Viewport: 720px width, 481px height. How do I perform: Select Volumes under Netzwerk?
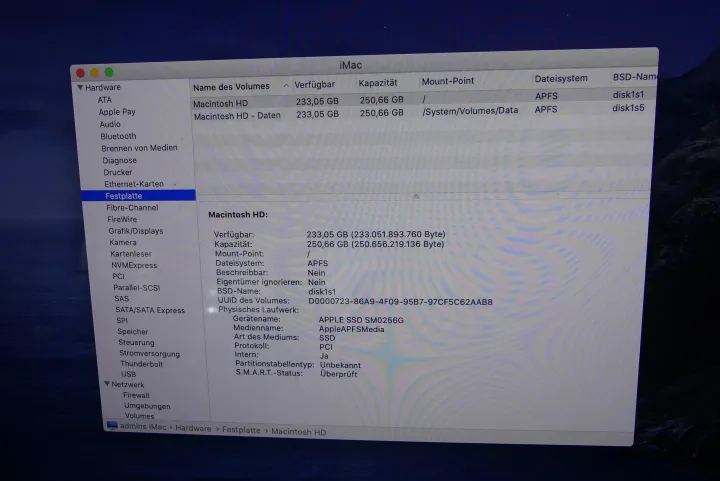coord(140,416)
